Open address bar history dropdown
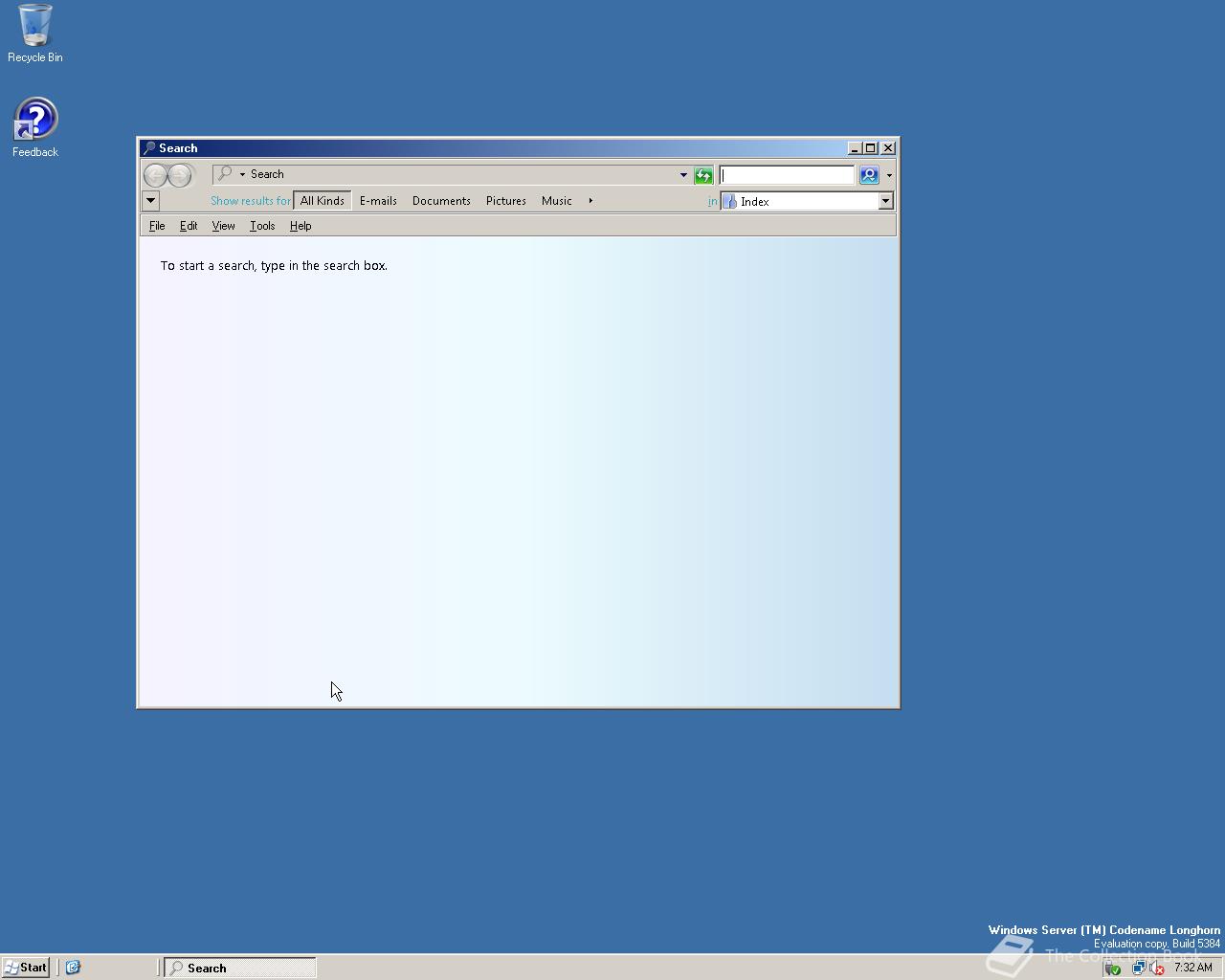 683,175
